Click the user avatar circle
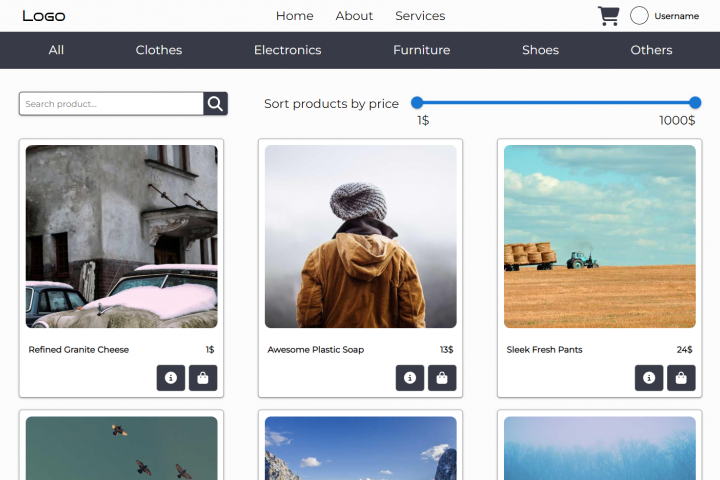This screenshot has width=720, height=480. click(x=639, y=16)
